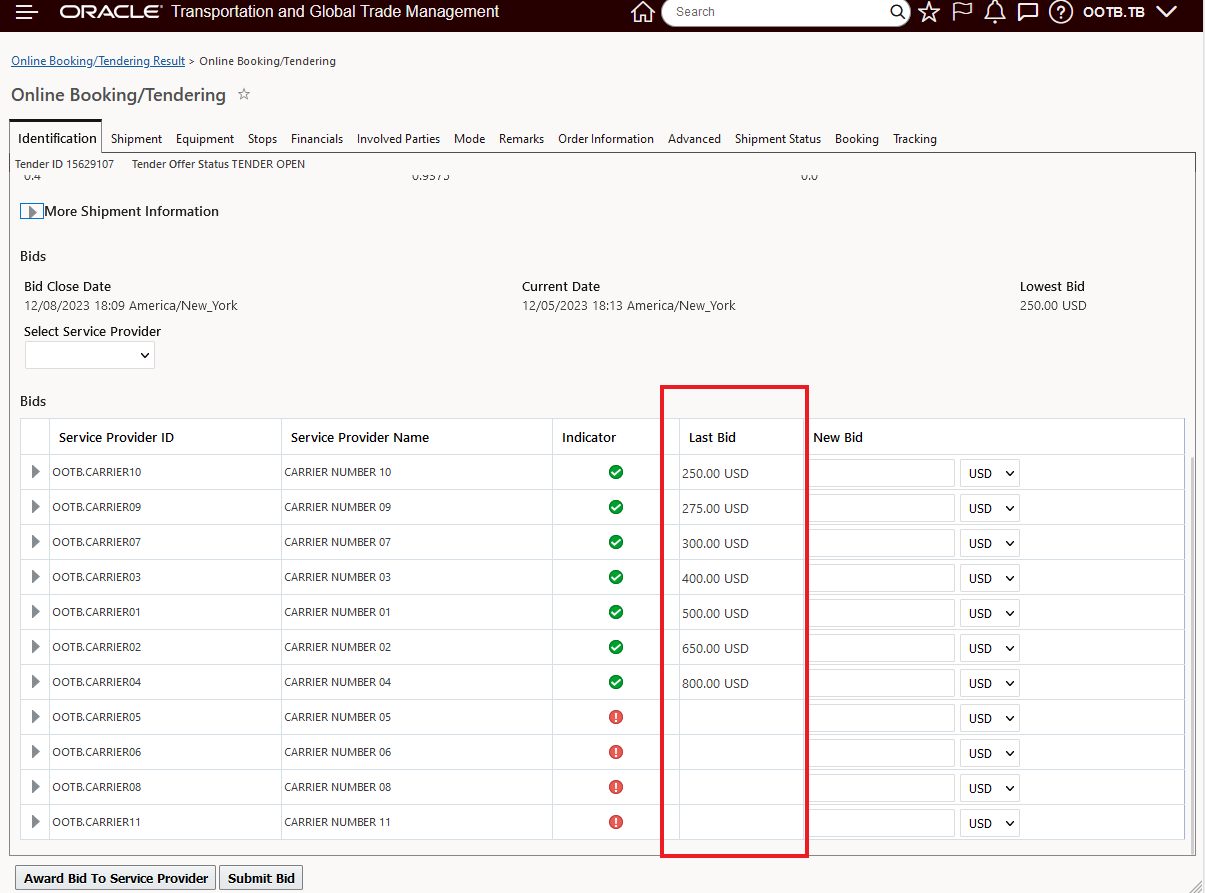The width and height of the screenshot is (1205, 893).
Task: Click CARRIER07 green check indicator
Action: (x=616, y=542)
